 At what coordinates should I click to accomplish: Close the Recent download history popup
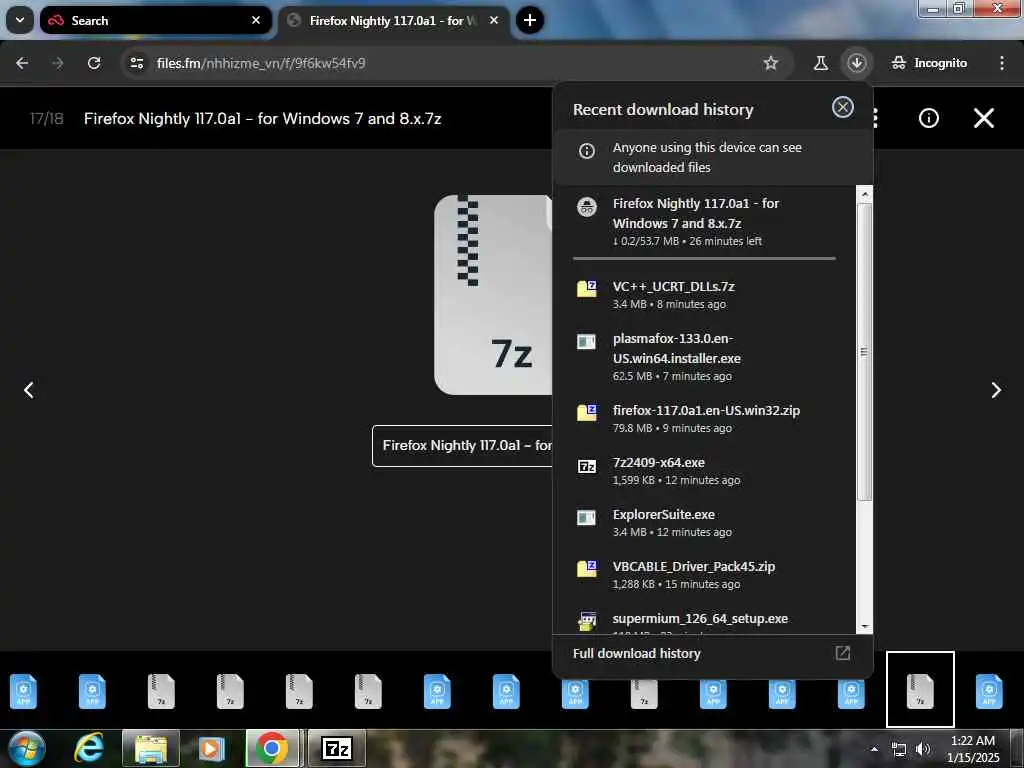tap(842, 108)
